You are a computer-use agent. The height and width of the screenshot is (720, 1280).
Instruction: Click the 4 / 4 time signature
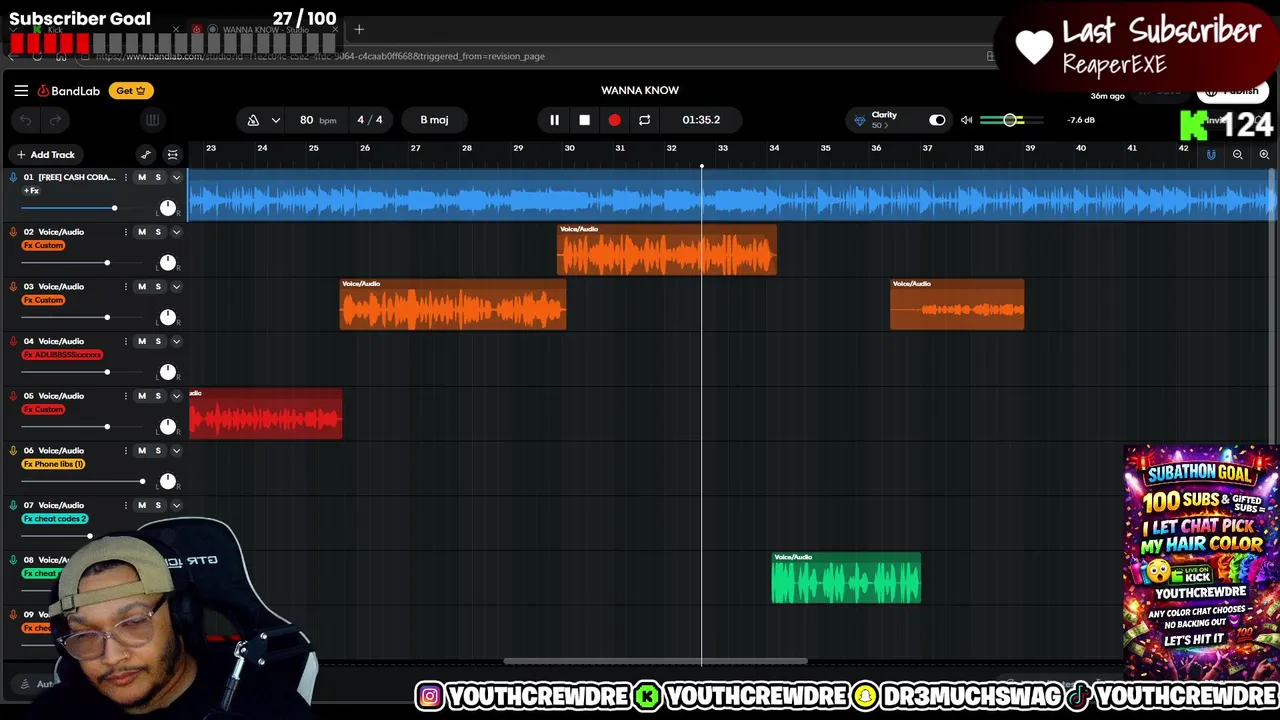pos(370,120)
